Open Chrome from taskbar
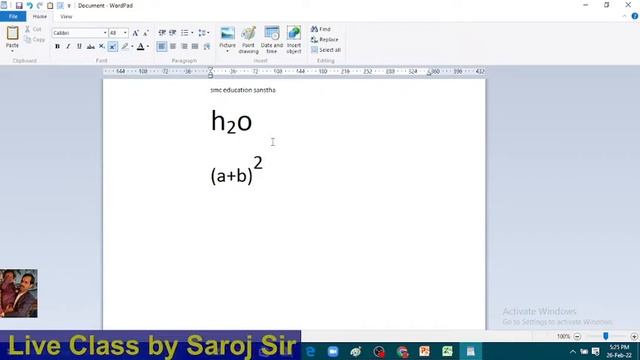The width and height of the screenshot is (640, 360). 402,351
